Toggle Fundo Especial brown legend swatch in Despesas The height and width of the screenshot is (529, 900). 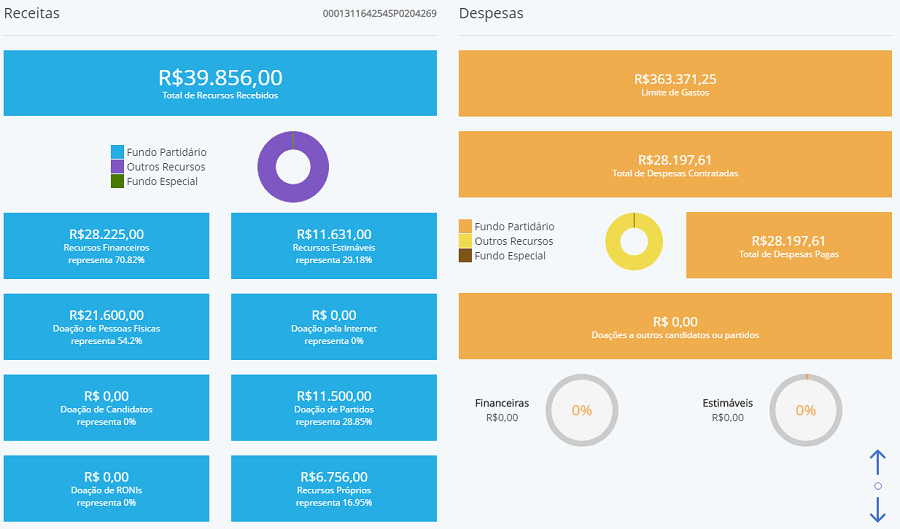[x=465, y=256]
